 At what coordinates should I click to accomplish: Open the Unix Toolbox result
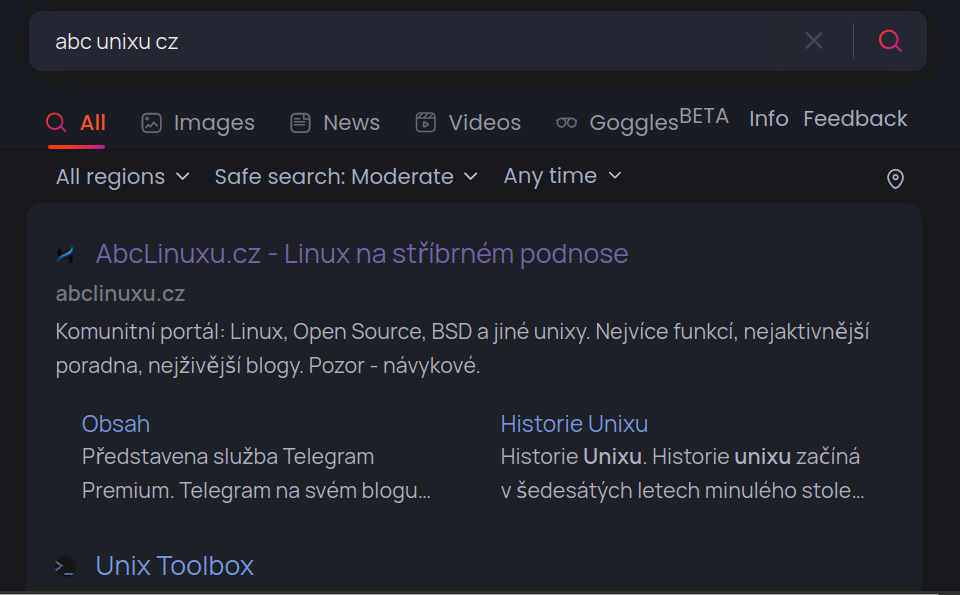pos(174,566)
